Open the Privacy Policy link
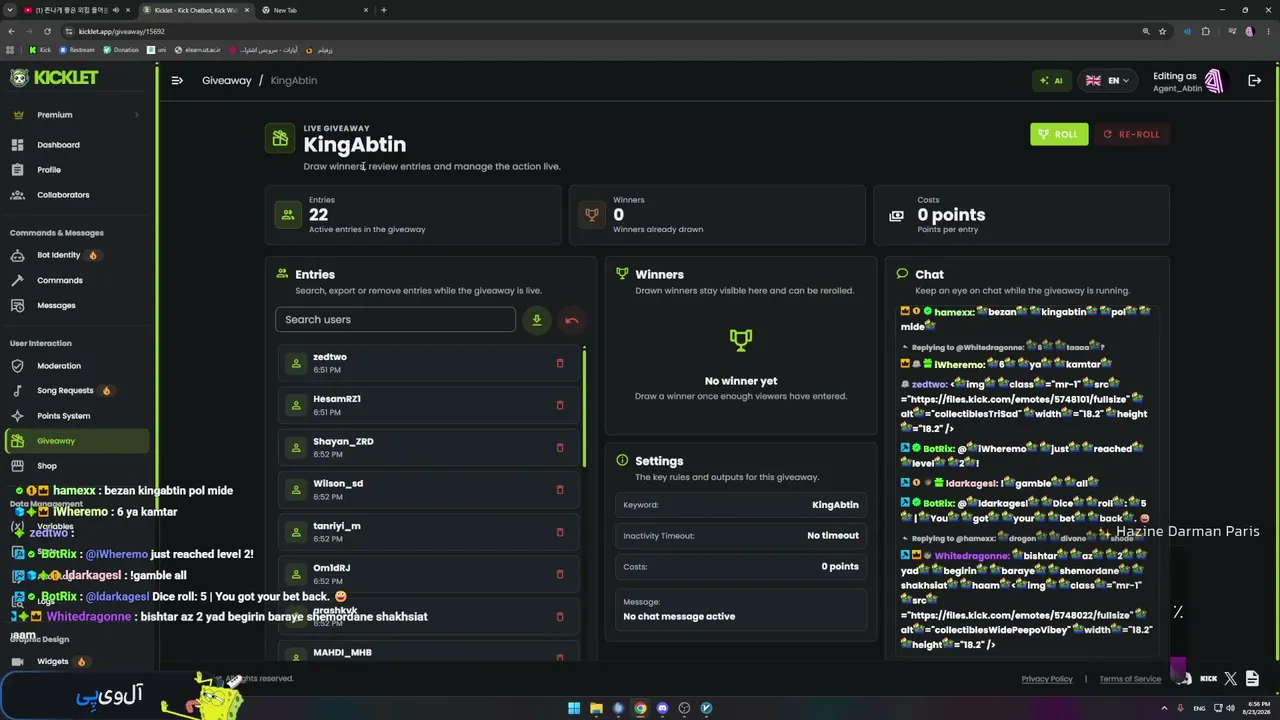1280x720 pixels. 1047,679
